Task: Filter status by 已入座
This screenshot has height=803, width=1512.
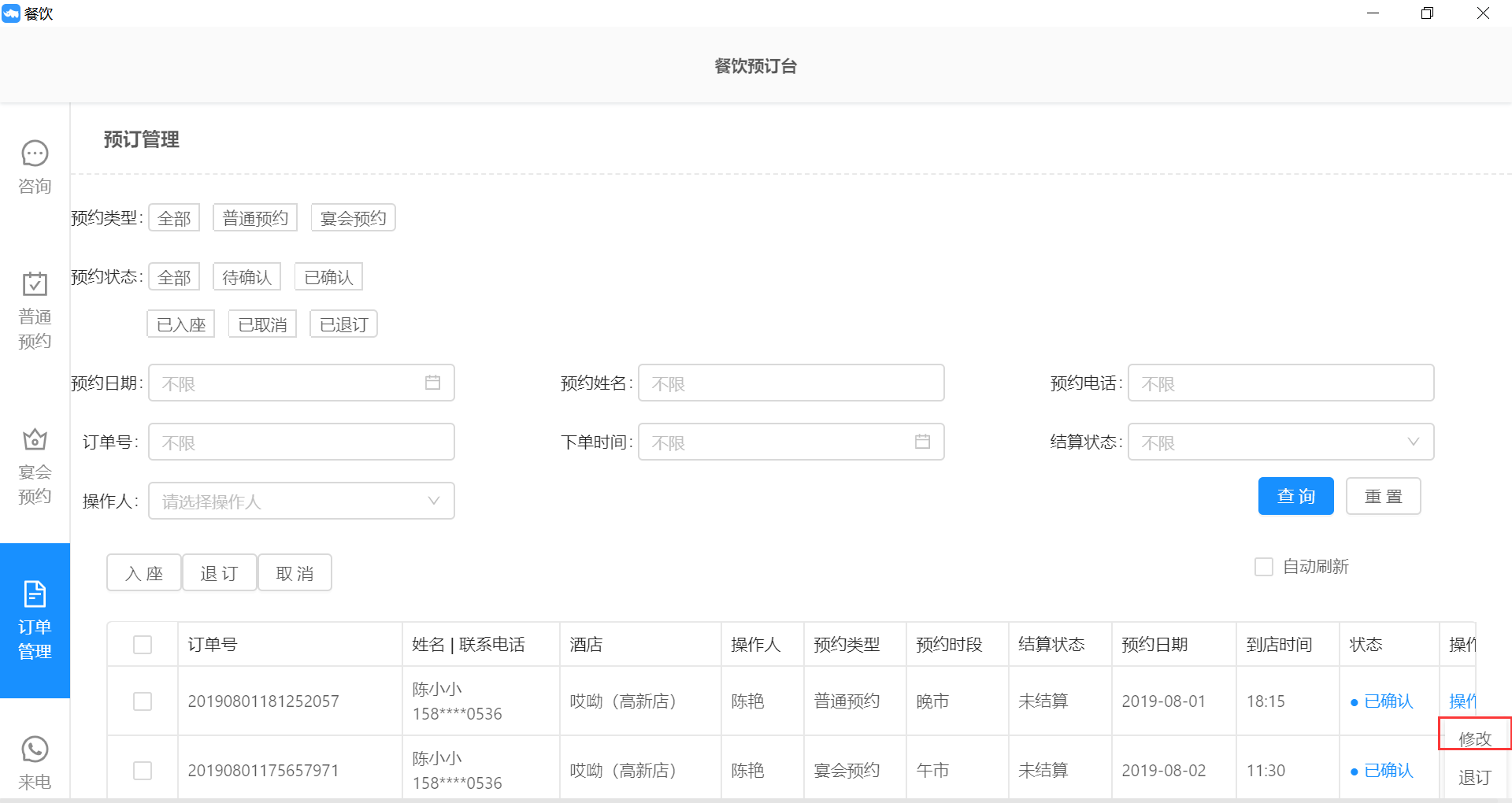Action: (181, 324)
